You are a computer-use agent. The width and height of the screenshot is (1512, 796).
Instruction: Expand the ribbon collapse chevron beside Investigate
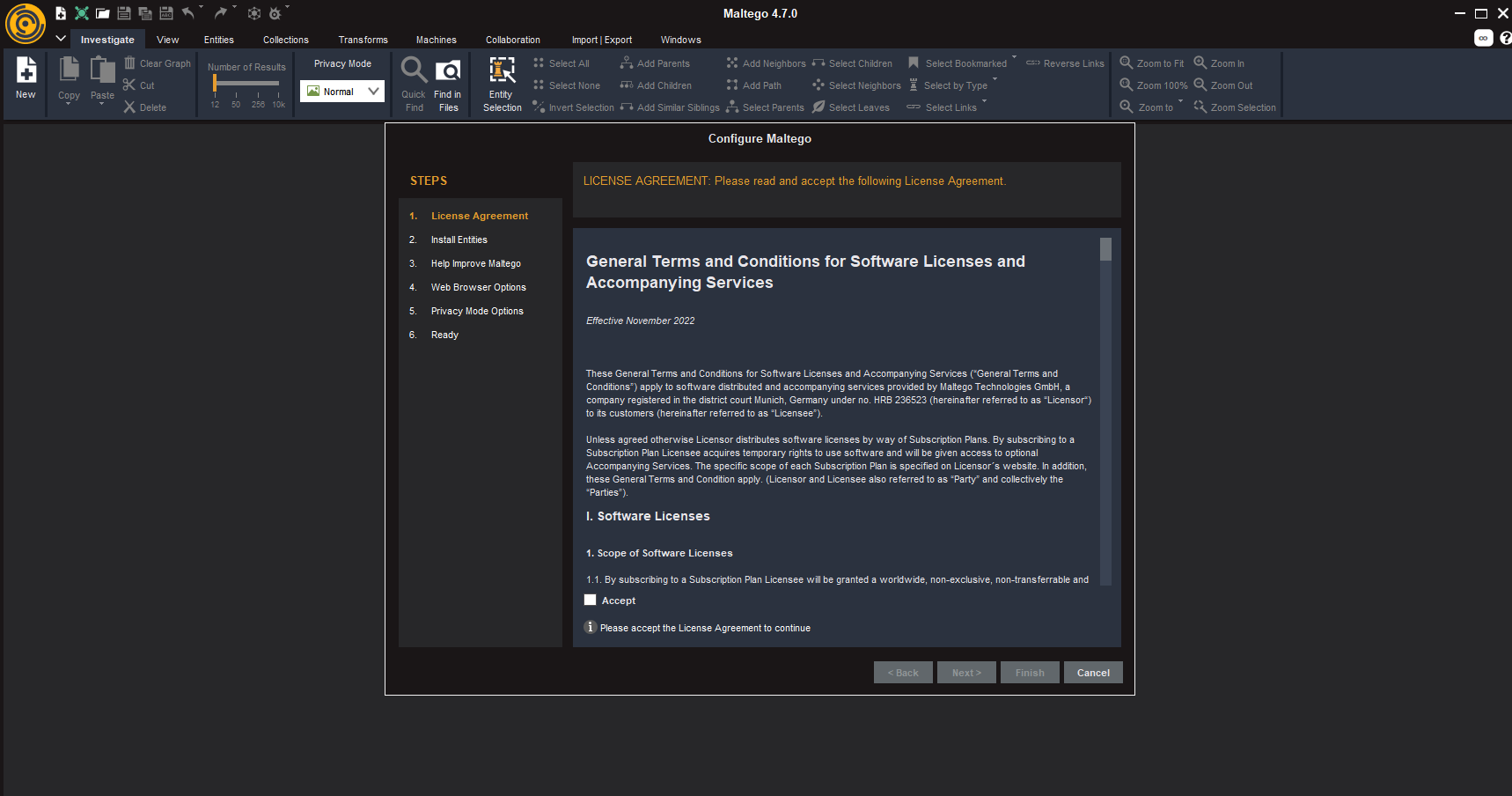pyautogui.click(x=61, y=39)
